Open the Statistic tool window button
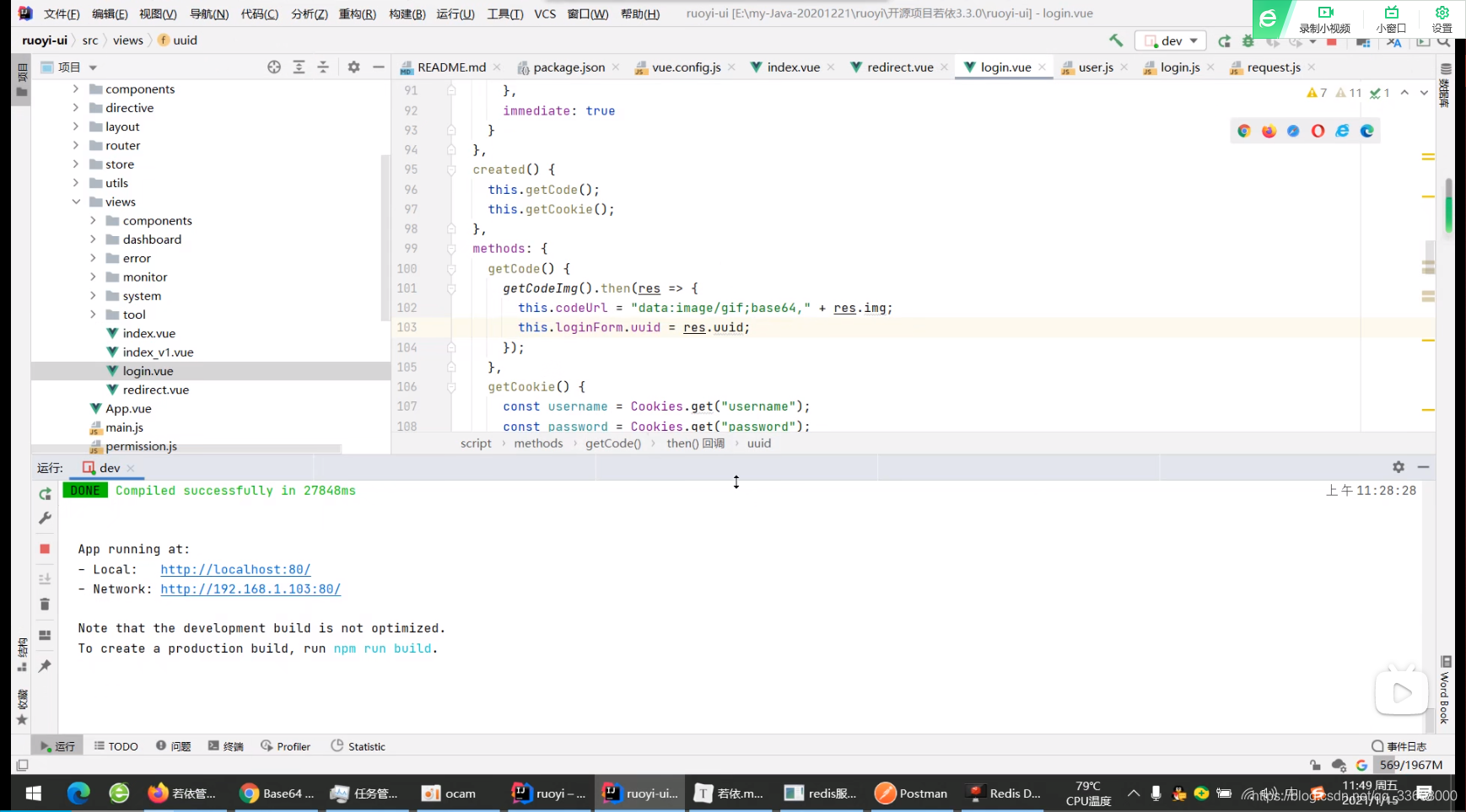This screenshot has height=812, width=1466. (358, 746)
